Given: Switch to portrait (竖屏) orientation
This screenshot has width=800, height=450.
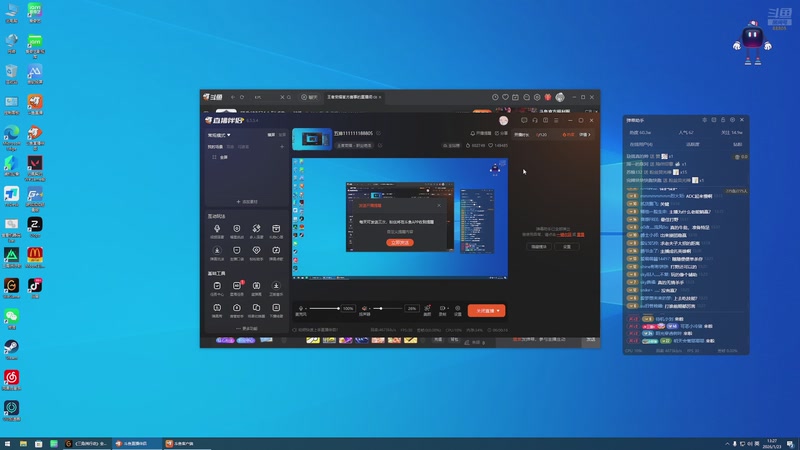Looking at the screenshot, I should click(x=282, y=135).
